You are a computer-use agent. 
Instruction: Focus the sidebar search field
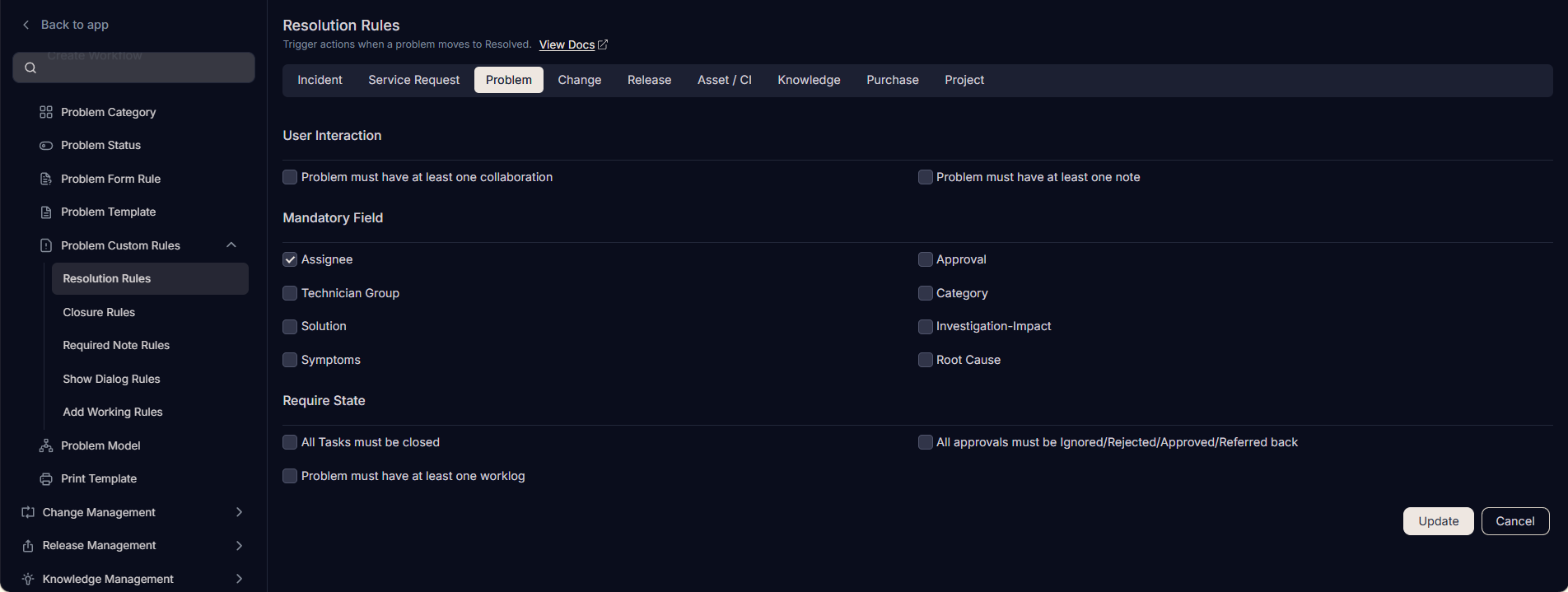click(133, 68)
